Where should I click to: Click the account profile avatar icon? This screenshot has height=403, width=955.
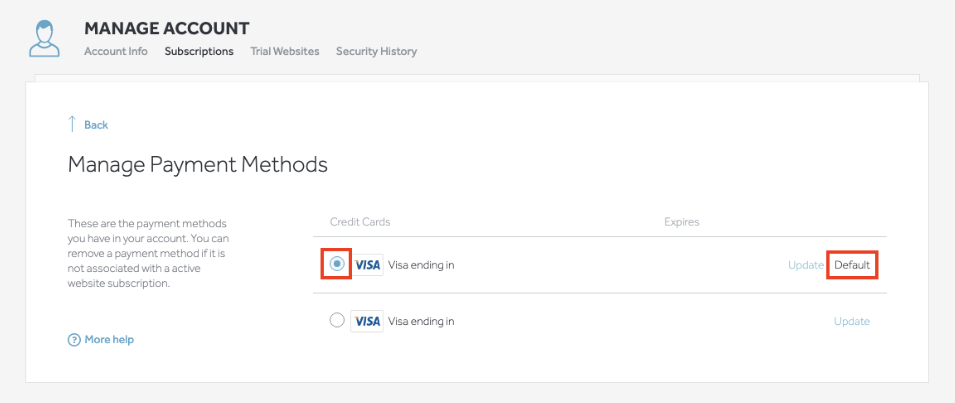coord(44,38)
